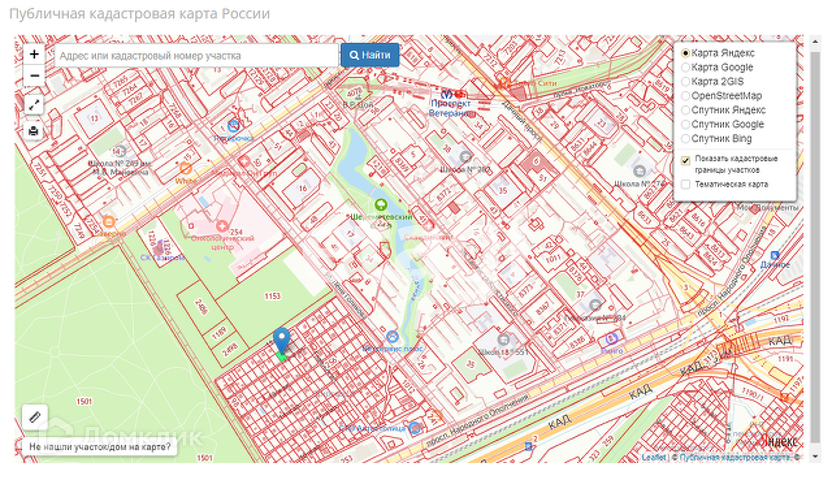Click Не нашли участок/дом на карте? button
Screen dimensions: 832x480
(x=100, y=447)
